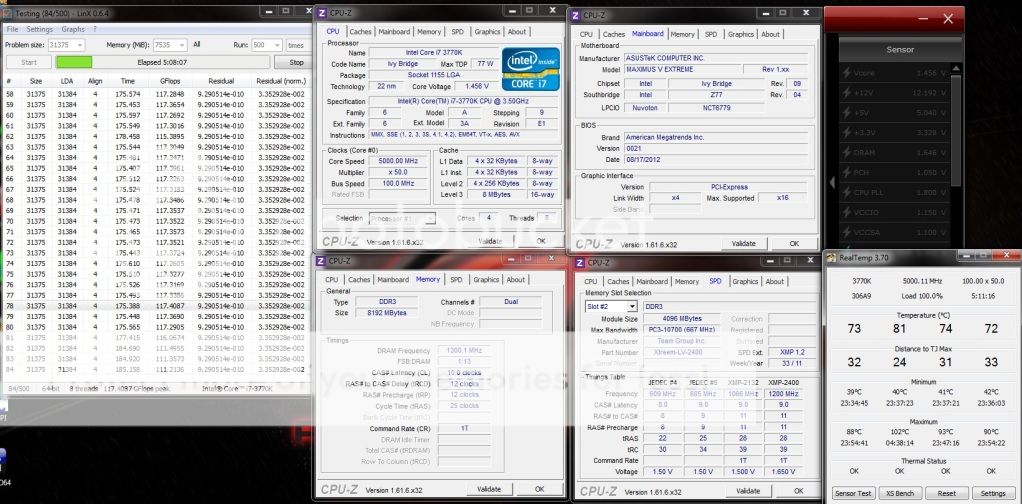Open the Run count dropdown in LinX

click(278, 45)
